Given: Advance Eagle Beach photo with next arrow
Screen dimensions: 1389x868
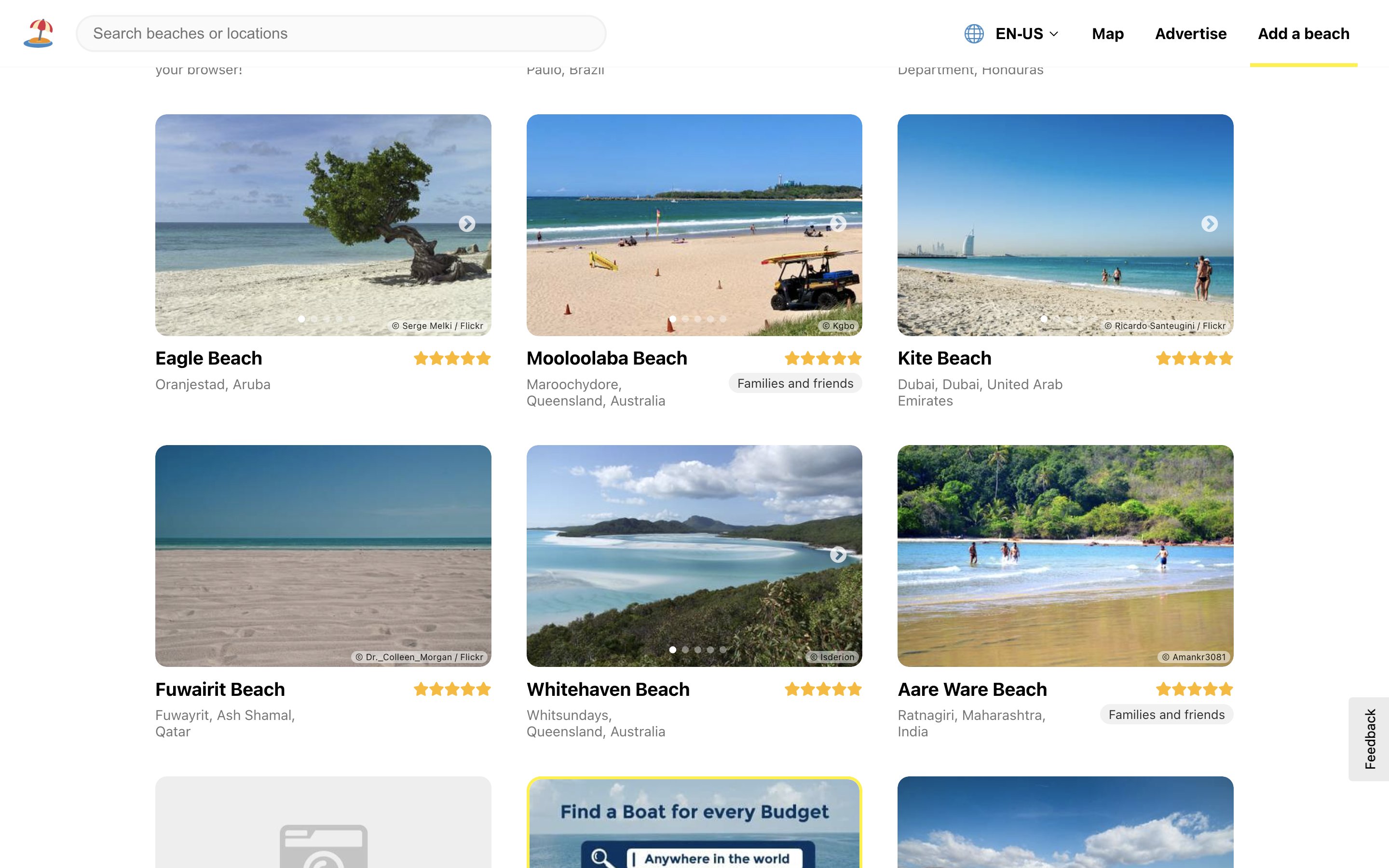Looking at the screenshot, I should pos(467,224).
